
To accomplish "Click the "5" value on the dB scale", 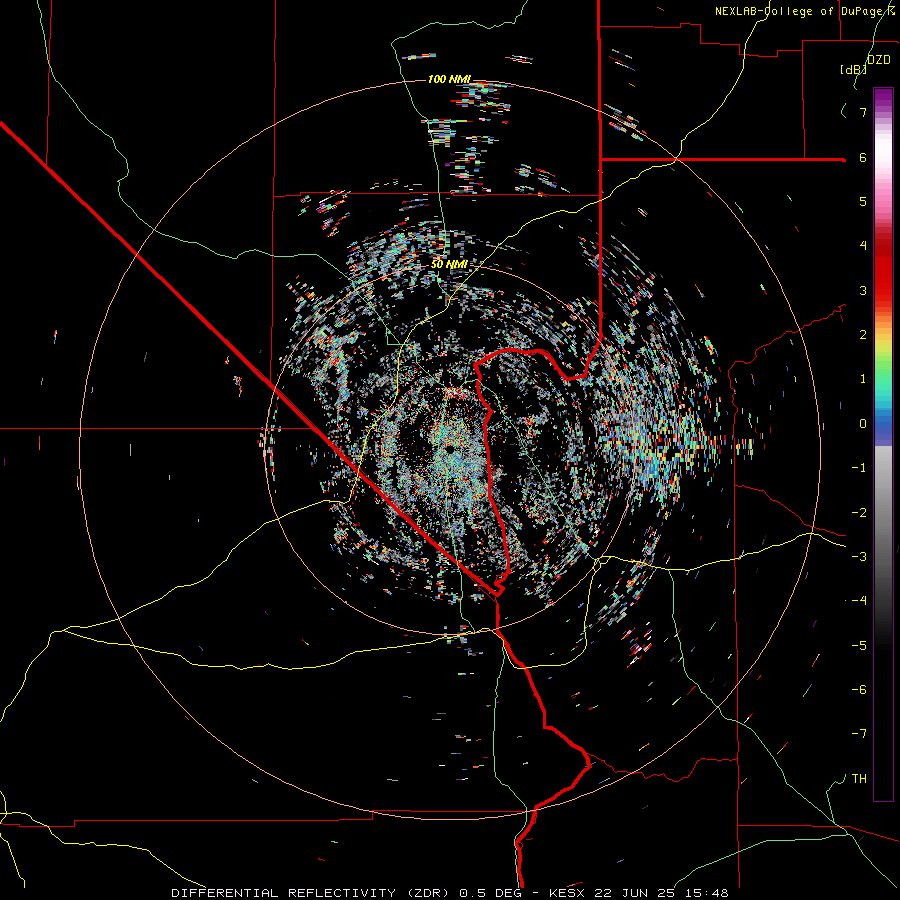I will tap(863, 201).
